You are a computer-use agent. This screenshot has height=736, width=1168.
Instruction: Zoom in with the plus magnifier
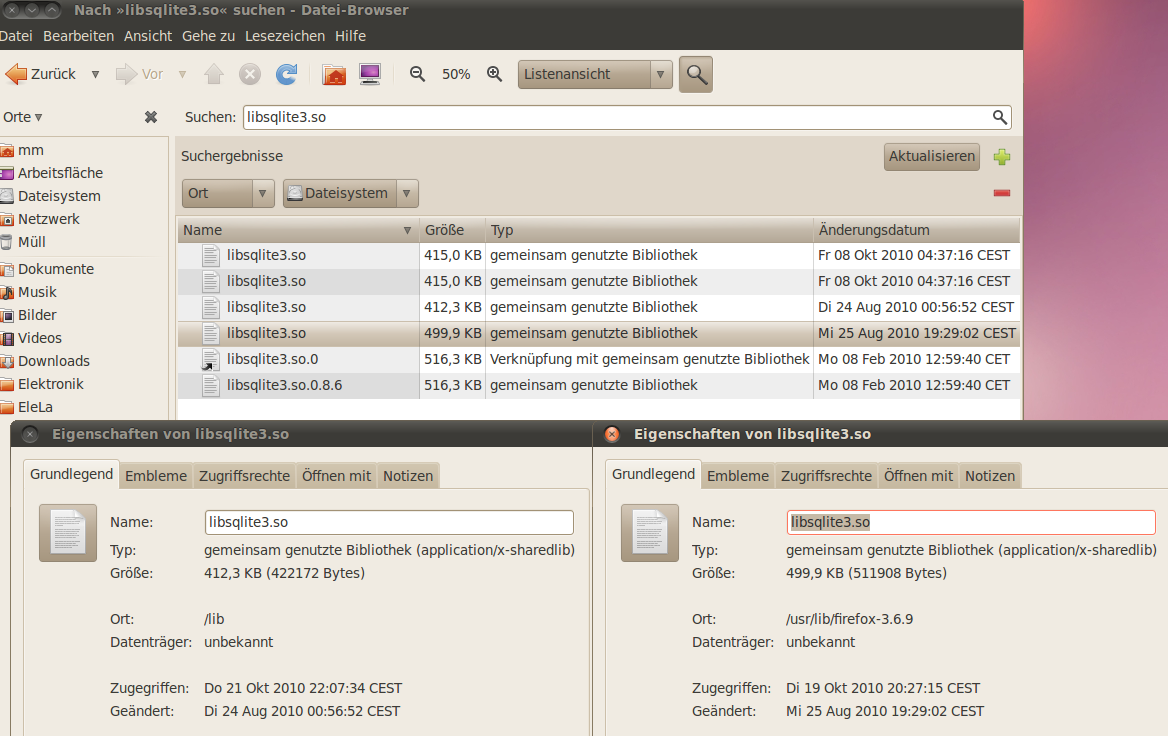pyautogui.click(x=495, y=74)
